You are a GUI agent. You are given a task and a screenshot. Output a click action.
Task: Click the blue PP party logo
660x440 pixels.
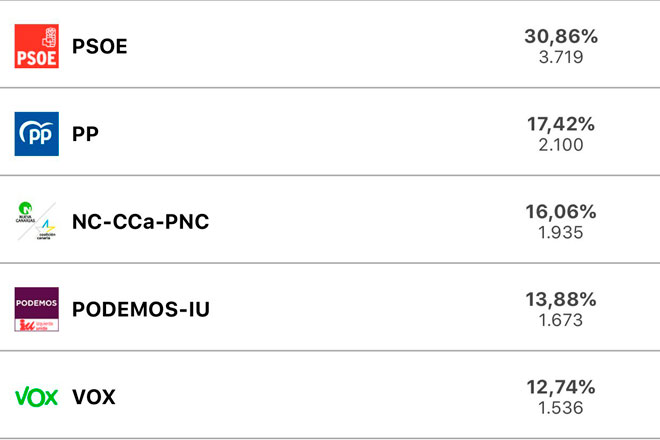pos(37,134)
